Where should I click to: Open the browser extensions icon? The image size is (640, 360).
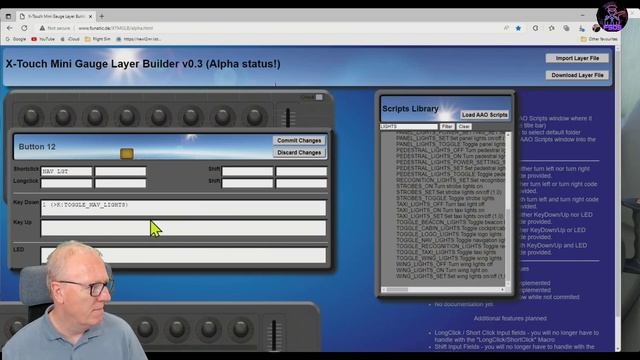[x=535, y=28]
